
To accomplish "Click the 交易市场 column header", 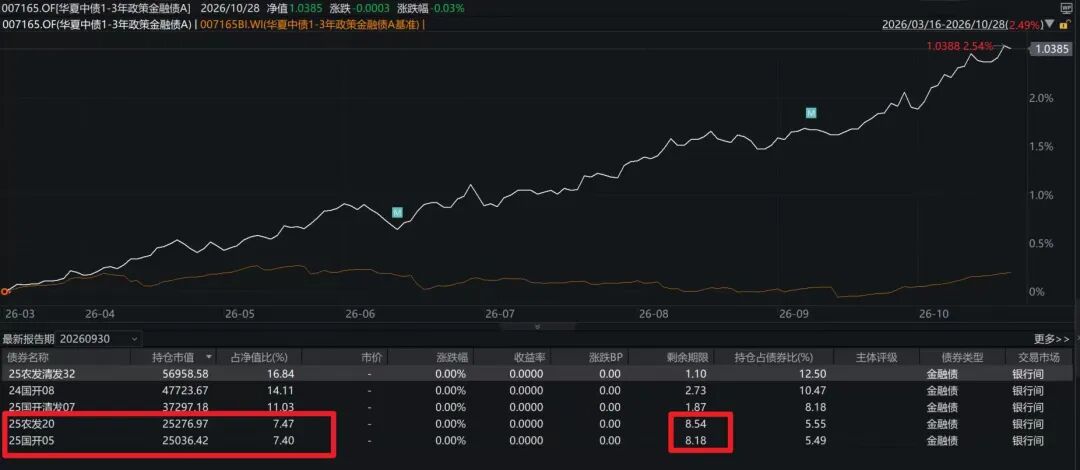I will [x=1041, y=358].
